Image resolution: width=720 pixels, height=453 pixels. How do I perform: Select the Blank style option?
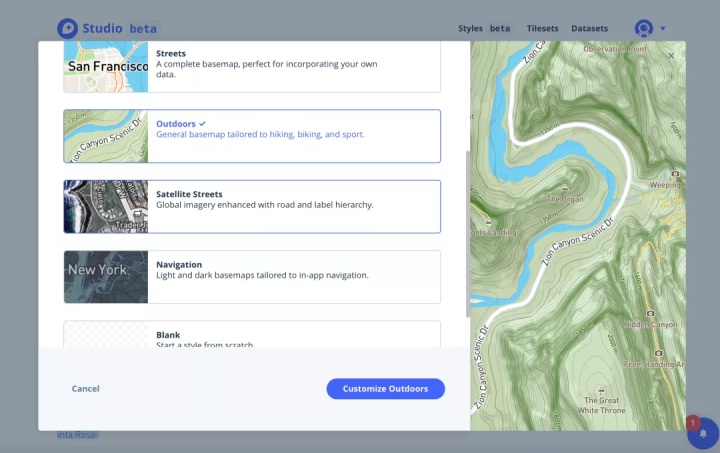pyautogui.click(x=252, y=334)
